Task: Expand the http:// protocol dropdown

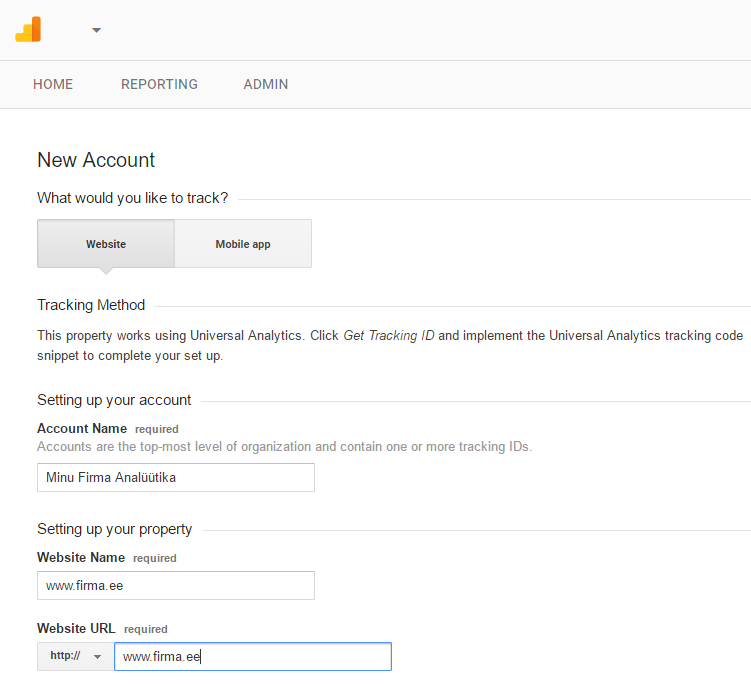Action: (x=76, y=656)
